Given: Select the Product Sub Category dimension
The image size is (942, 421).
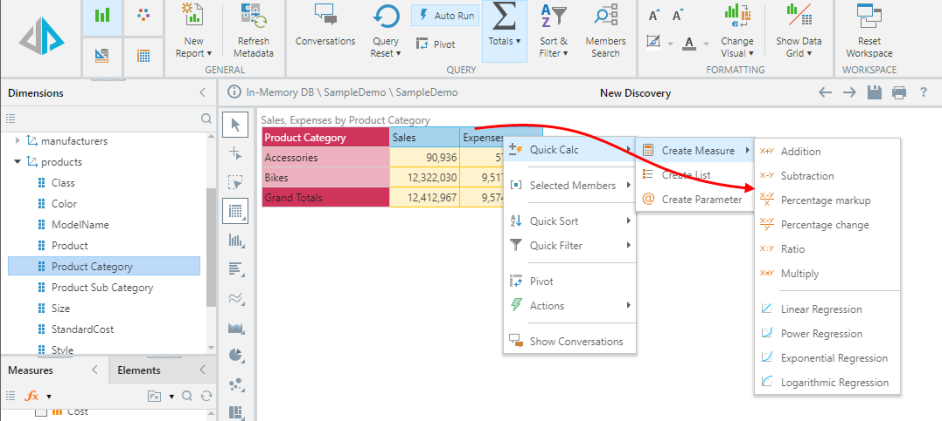Looking at the screenshot, I should click(102, 287).
